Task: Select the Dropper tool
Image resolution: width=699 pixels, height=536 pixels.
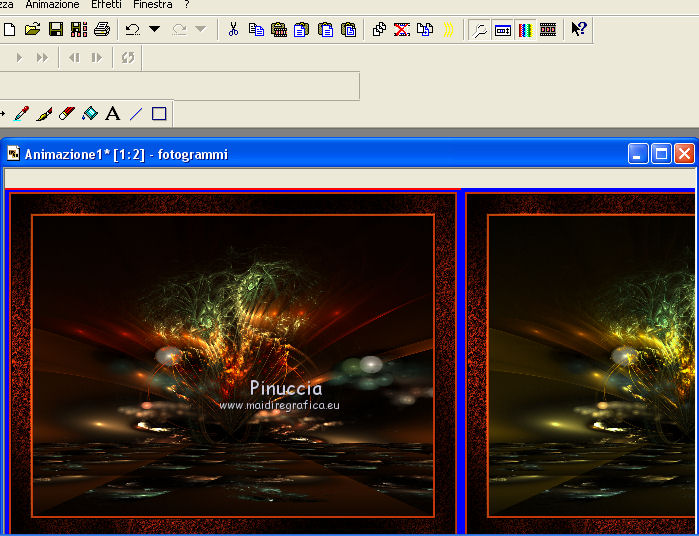Action: coord(21,114)
